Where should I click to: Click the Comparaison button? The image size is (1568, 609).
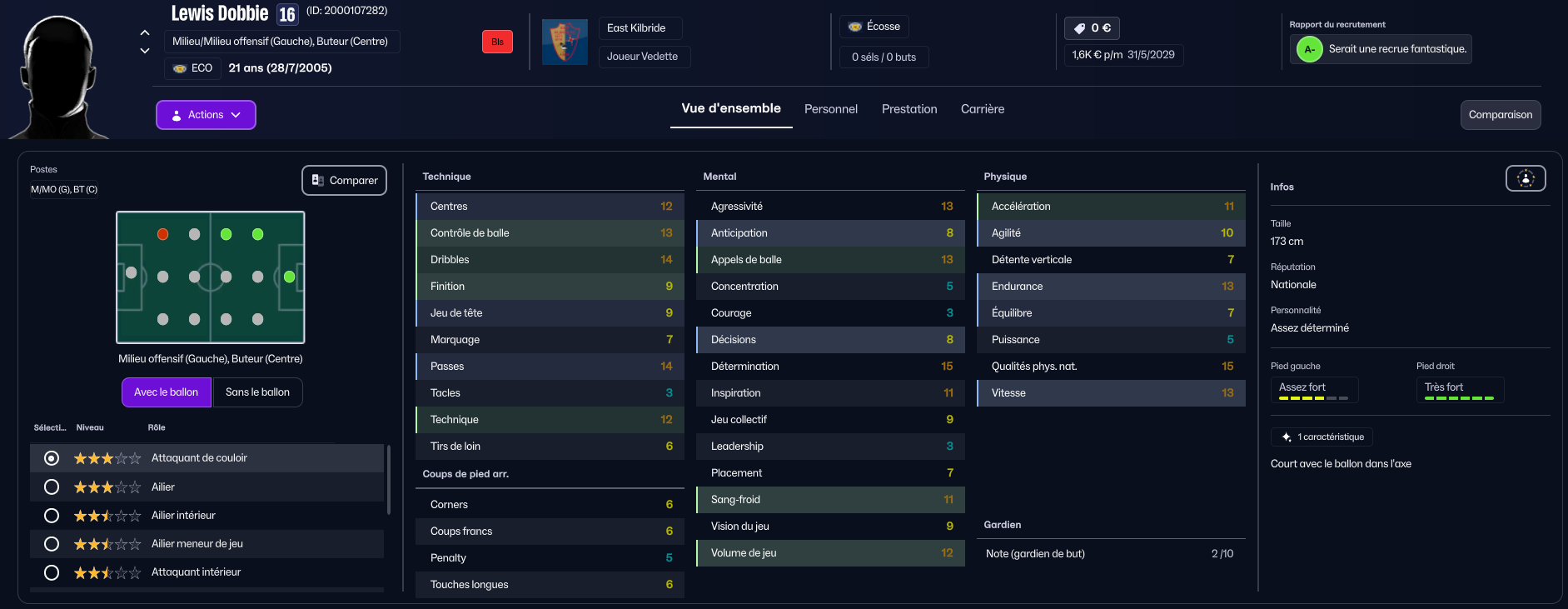[x=1500, y=115]
